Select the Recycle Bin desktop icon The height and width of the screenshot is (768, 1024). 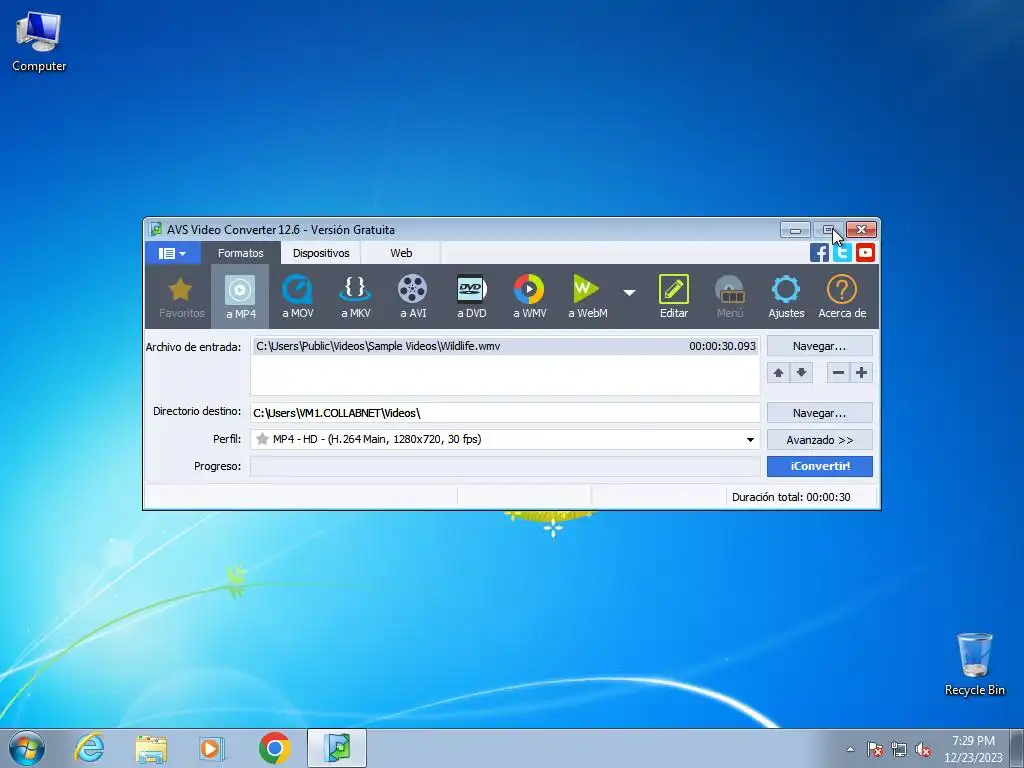pos(974,664)
